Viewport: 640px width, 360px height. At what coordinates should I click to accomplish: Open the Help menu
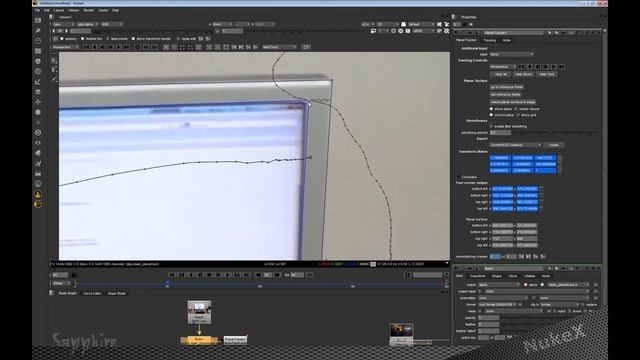[x=116, y=10]
